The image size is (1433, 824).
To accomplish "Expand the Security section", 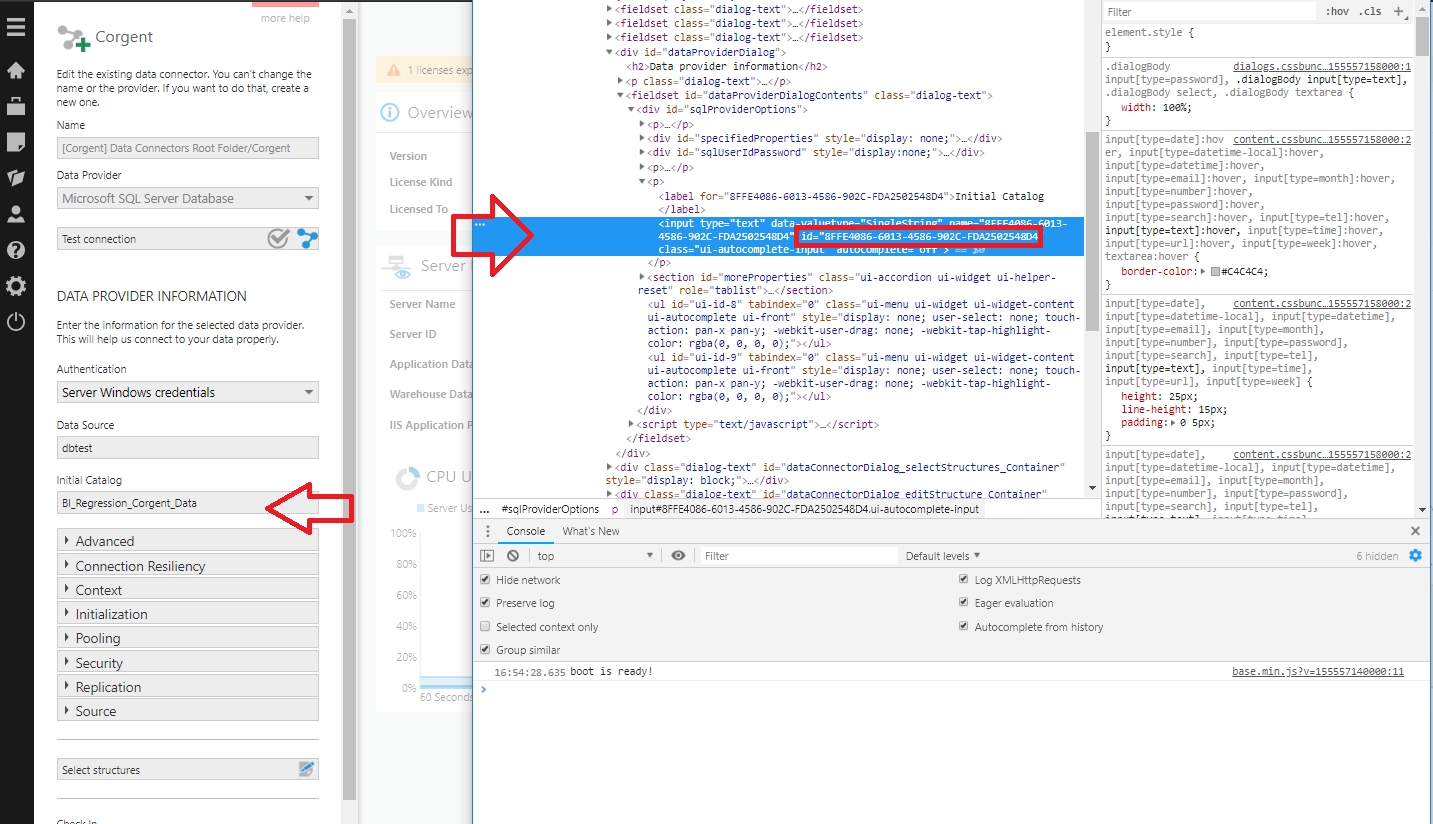I will pyautogui.click(x=188, y=663).
